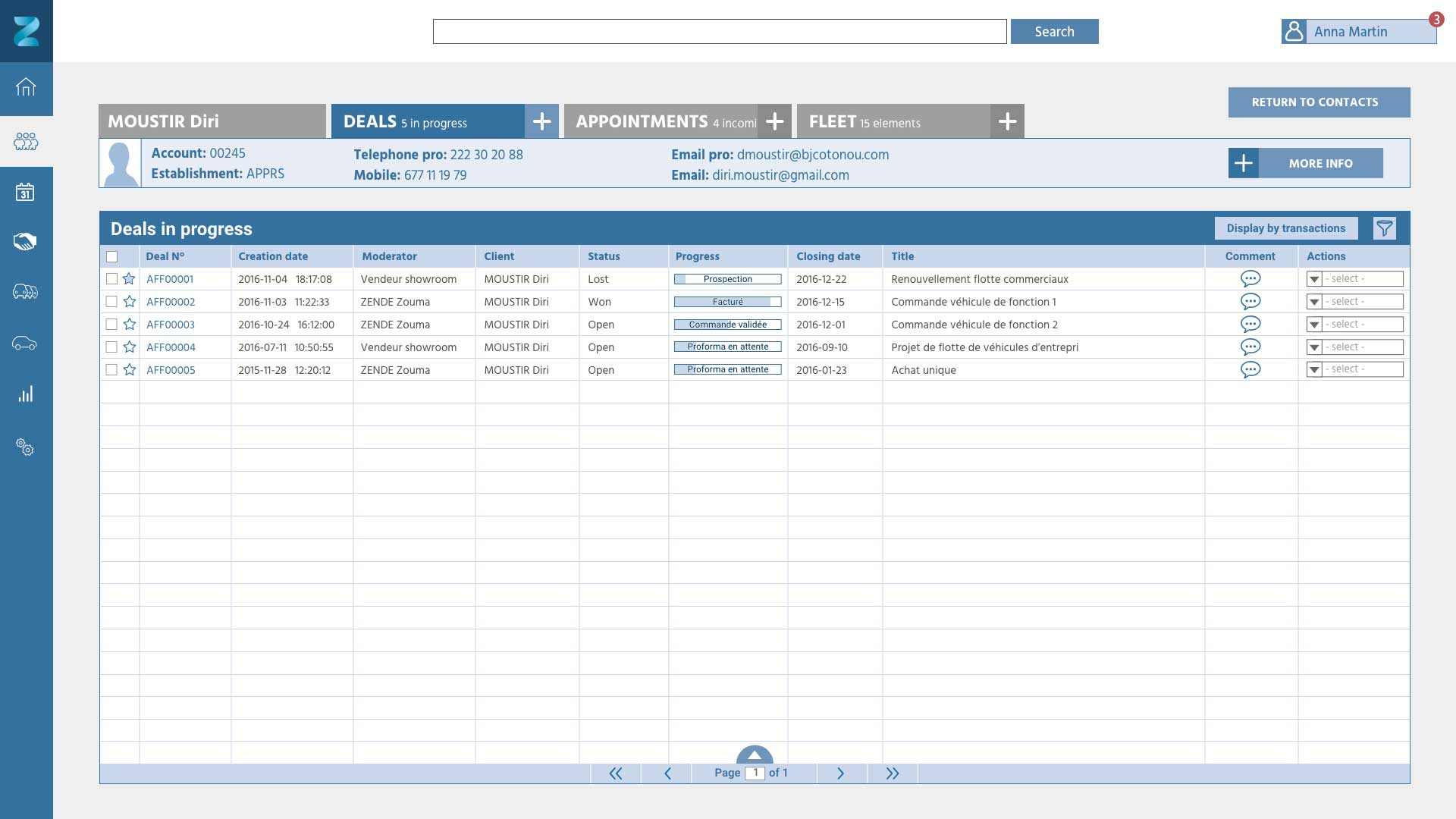Click the contact avatar thumbnail of MOUSTIR Diri
1456x819 pixels.
point(121,163)
